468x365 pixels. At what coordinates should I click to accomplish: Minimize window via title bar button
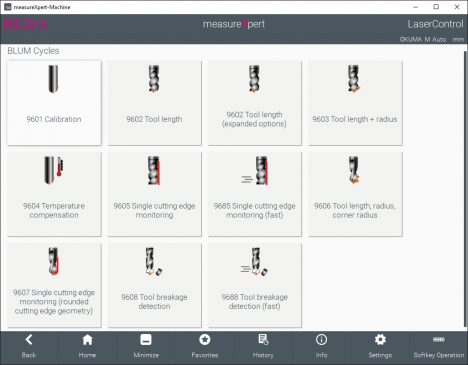pyautogui.click(x=416, y=7)
